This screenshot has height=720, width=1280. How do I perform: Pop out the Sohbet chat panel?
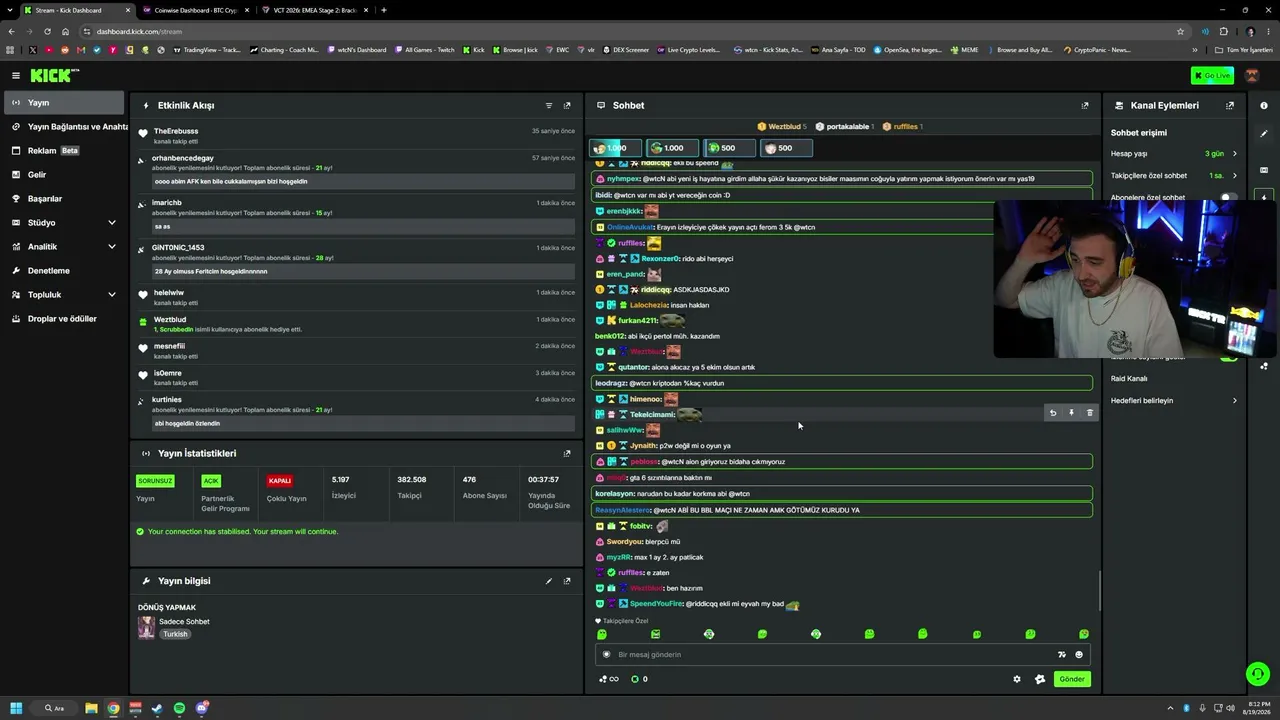(x=1085, y=105)
